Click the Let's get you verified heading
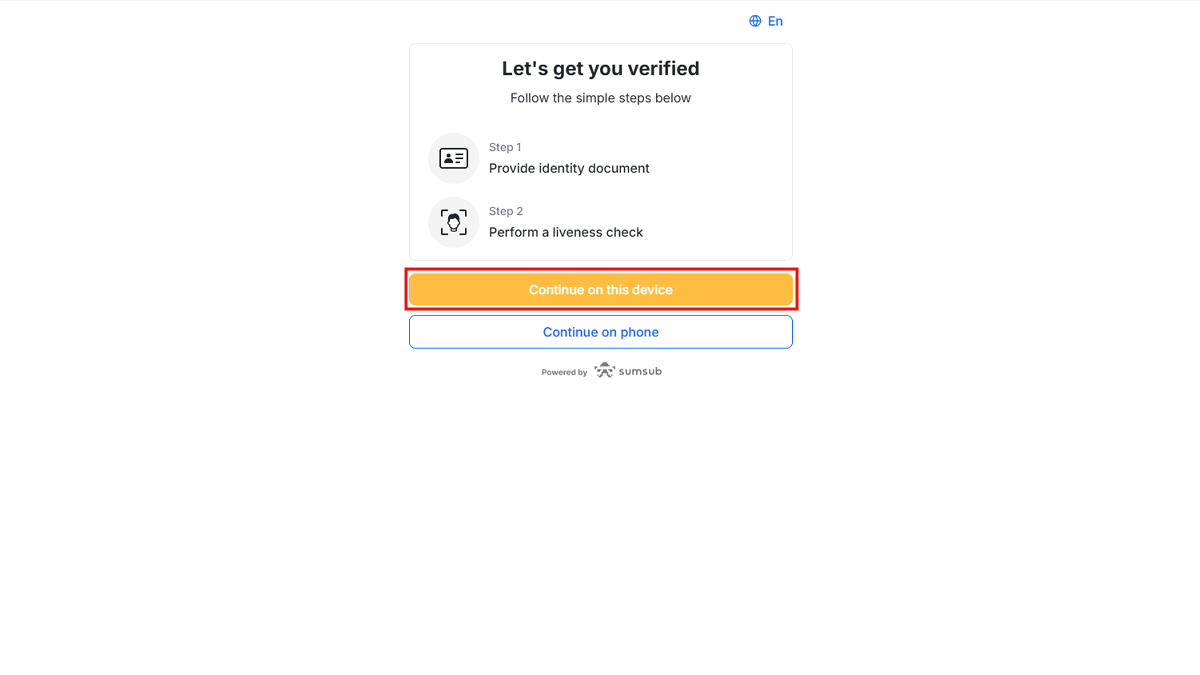The width and height of the screenshot is (1200, 675). click(x=601, y=68)
